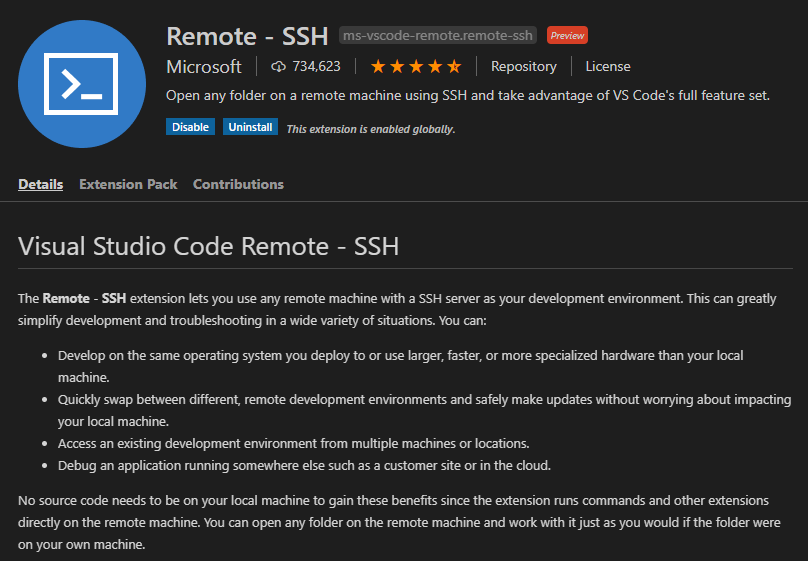
Task: Open the five-star rating reviews
Action: click(x=416, y=66)
